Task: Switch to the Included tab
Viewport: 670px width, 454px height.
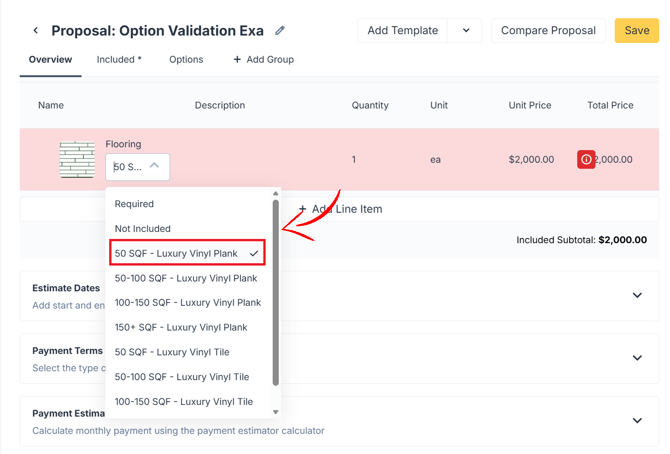Action: click(x=119, y=59)
